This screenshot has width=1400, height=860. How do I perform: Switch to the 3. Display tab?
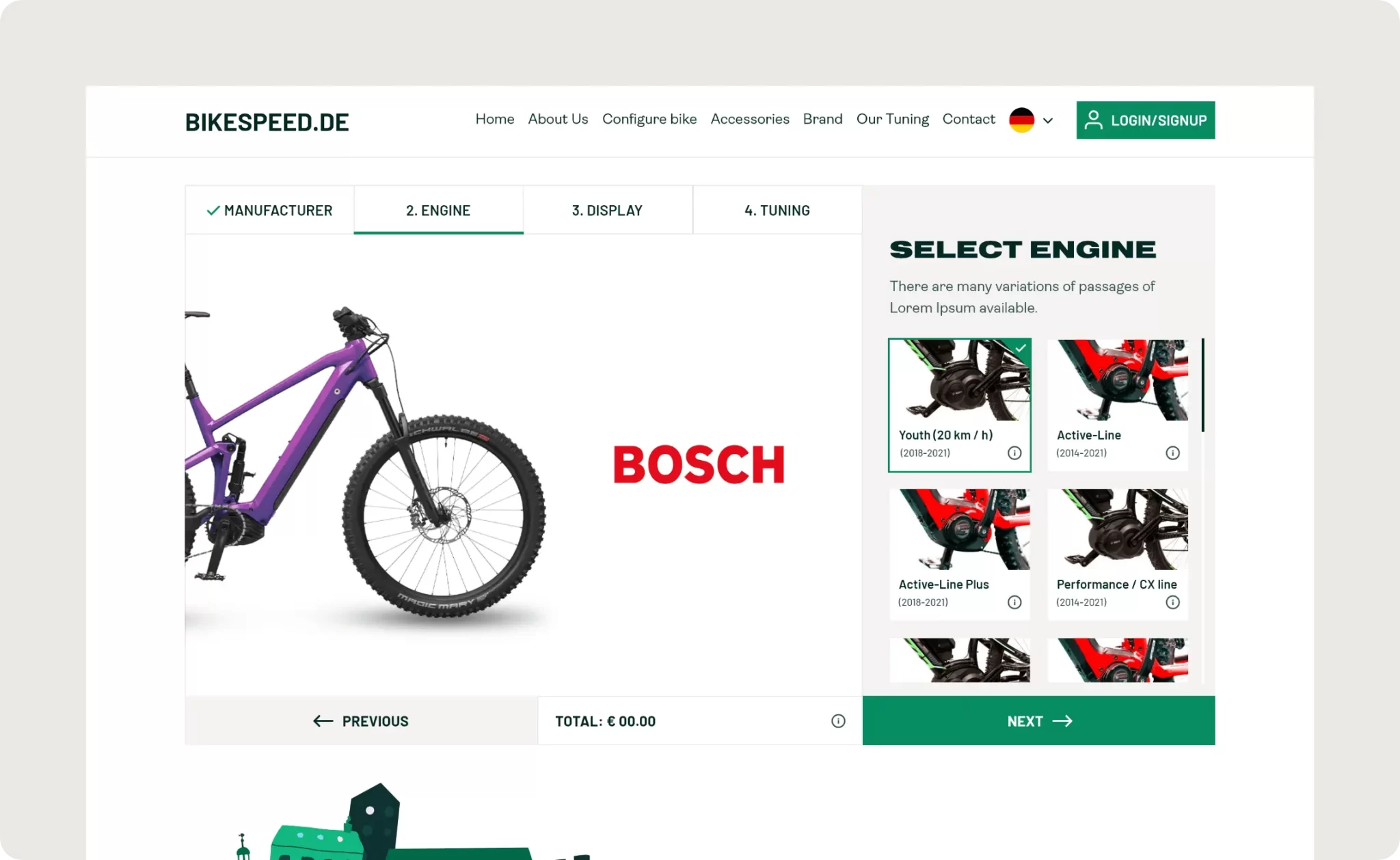(608, 210)
